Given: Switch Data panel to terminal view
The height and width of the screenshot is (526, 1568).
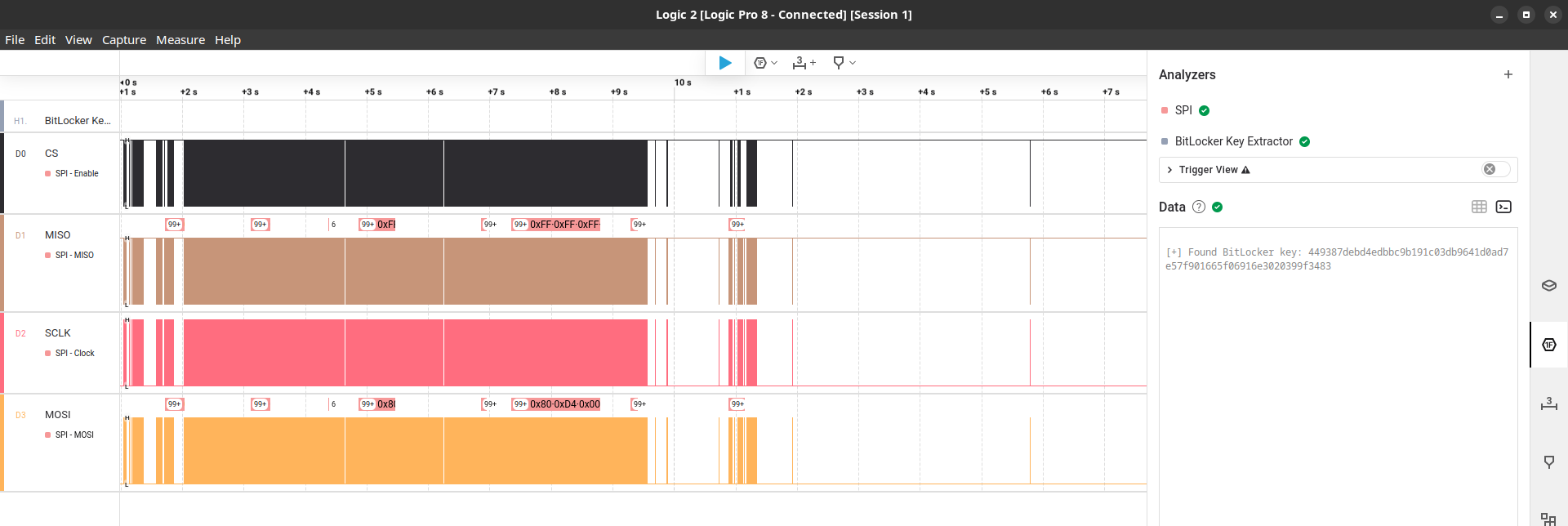Looking at the screenshot, I should 1503,207.
